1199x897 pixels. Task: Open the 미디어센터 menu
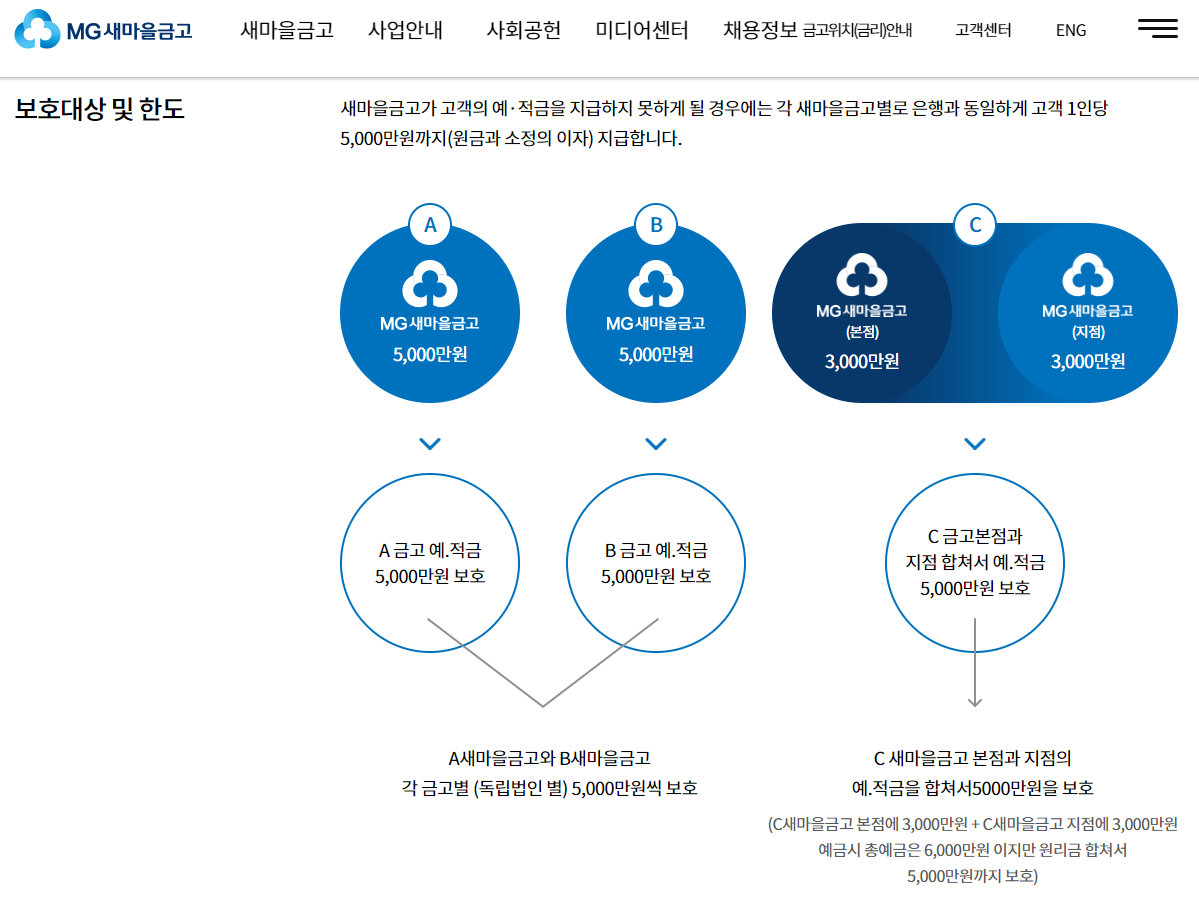(x=642, y=30)
